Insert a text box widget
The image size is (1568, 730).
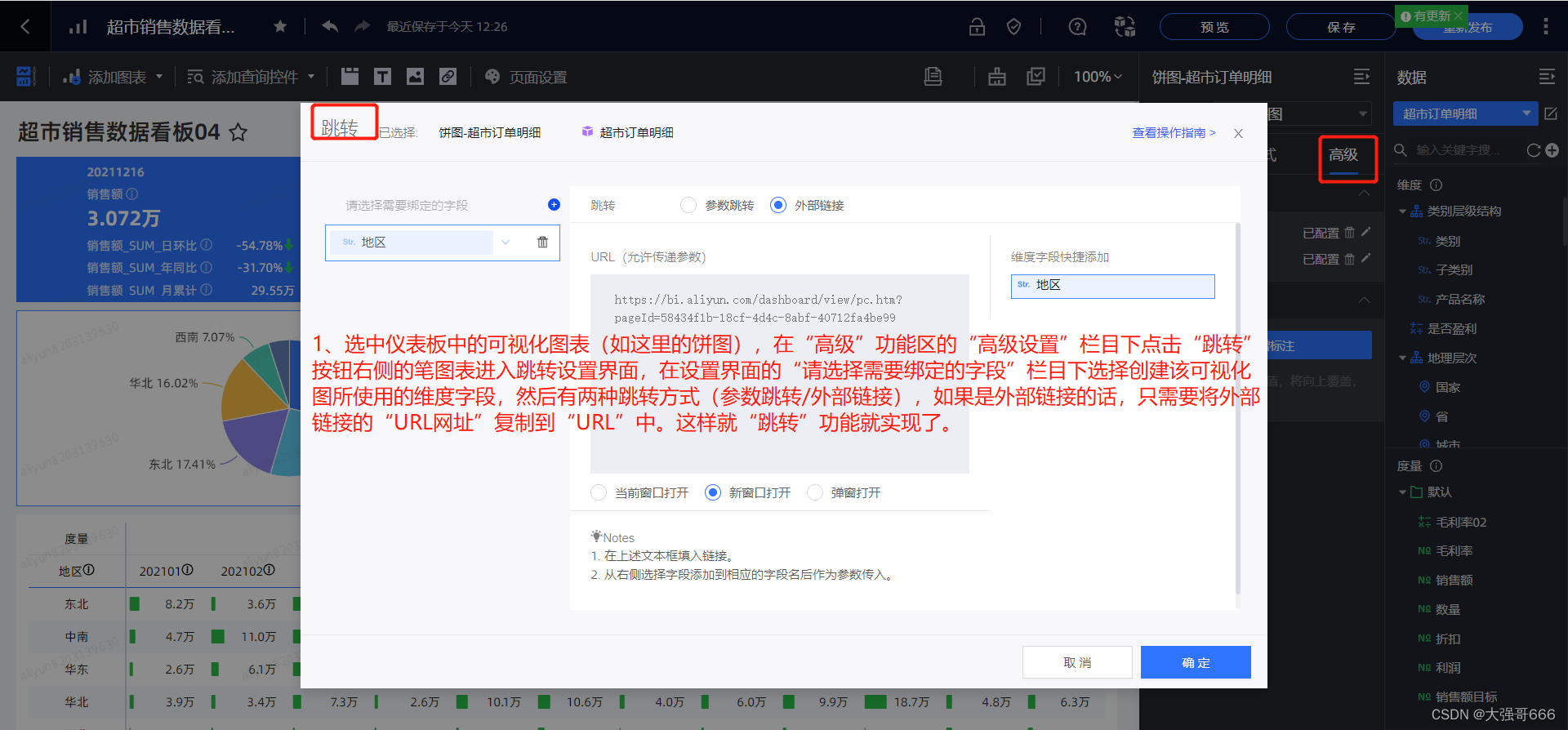point(382,77)
